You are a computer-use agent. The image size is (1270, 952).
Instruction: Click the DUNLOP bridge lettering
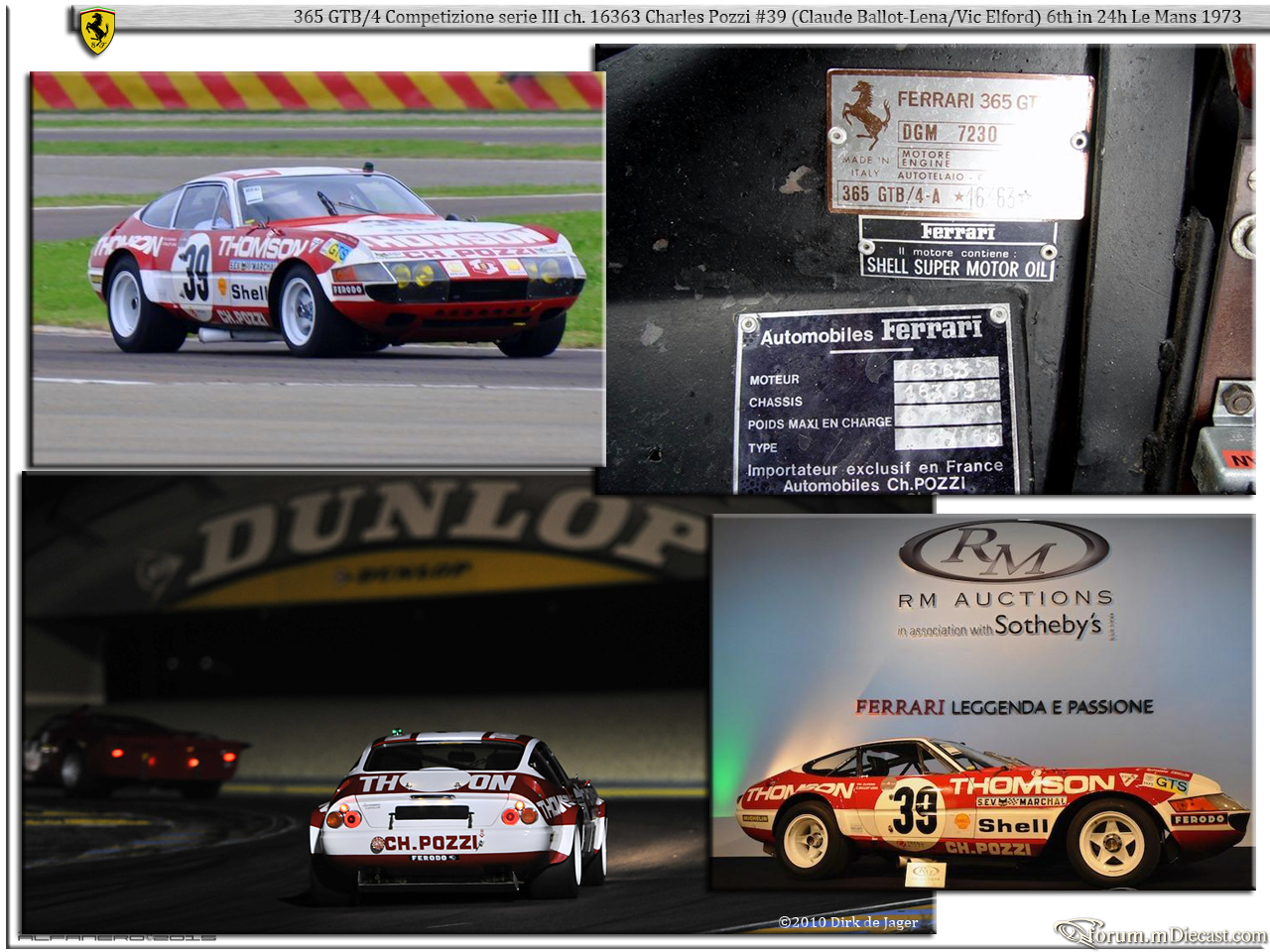click(446, 535)
